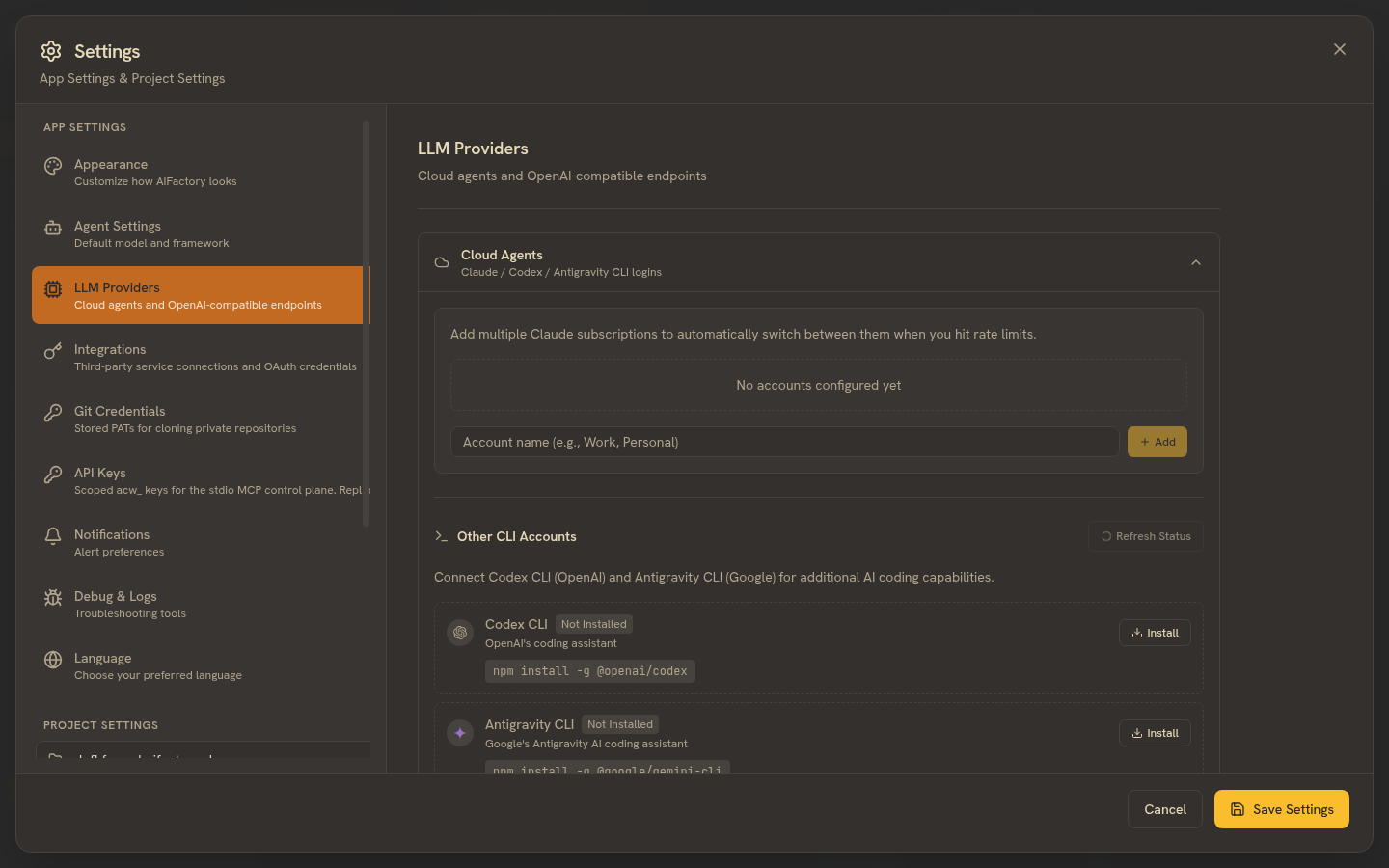Refresh Status of CLI accounts
This screenshot has width=1389, height=868.
tap(1146, 536)
